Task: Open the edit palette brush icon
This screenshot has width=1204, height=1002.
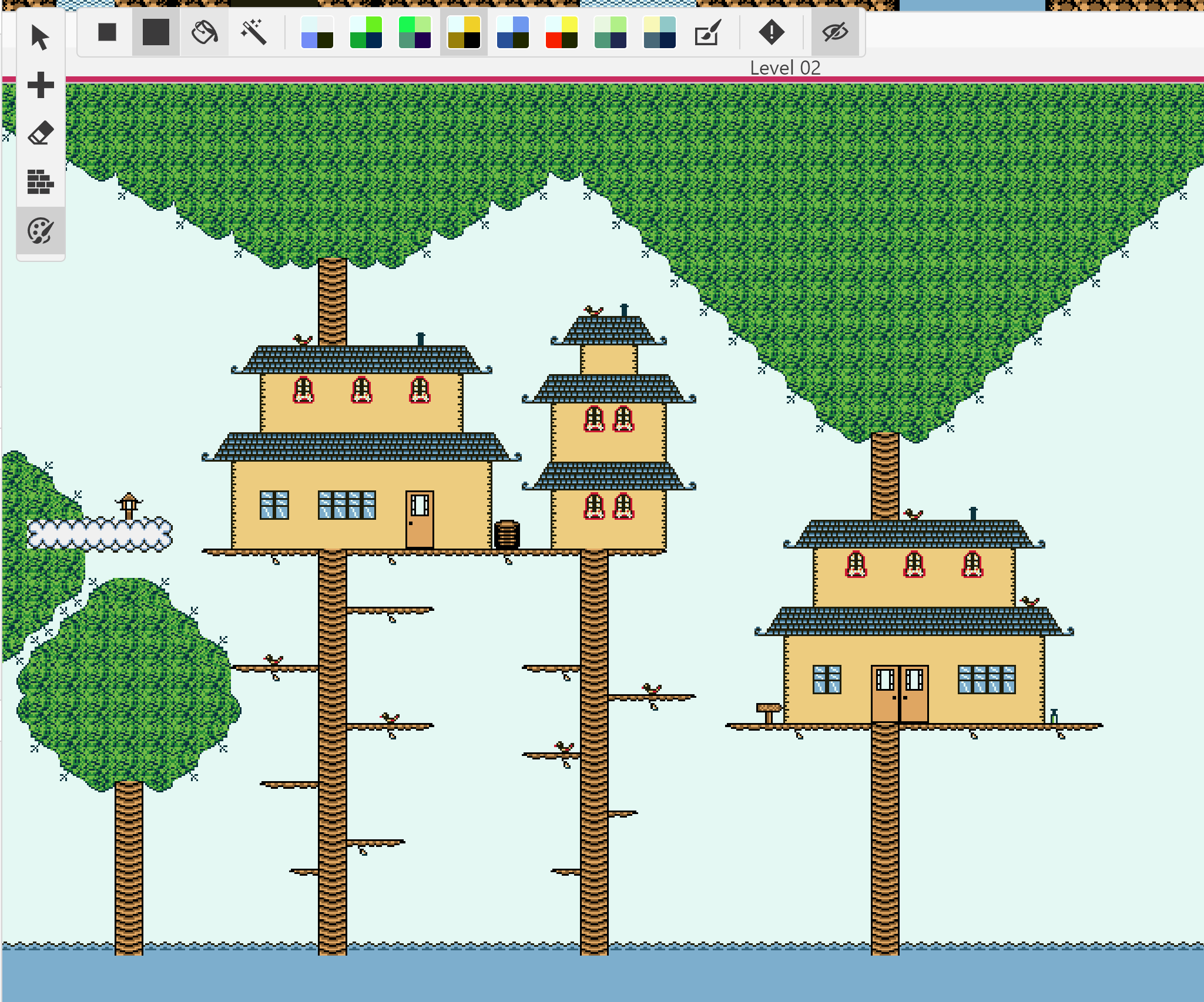Action: point(707,32)
